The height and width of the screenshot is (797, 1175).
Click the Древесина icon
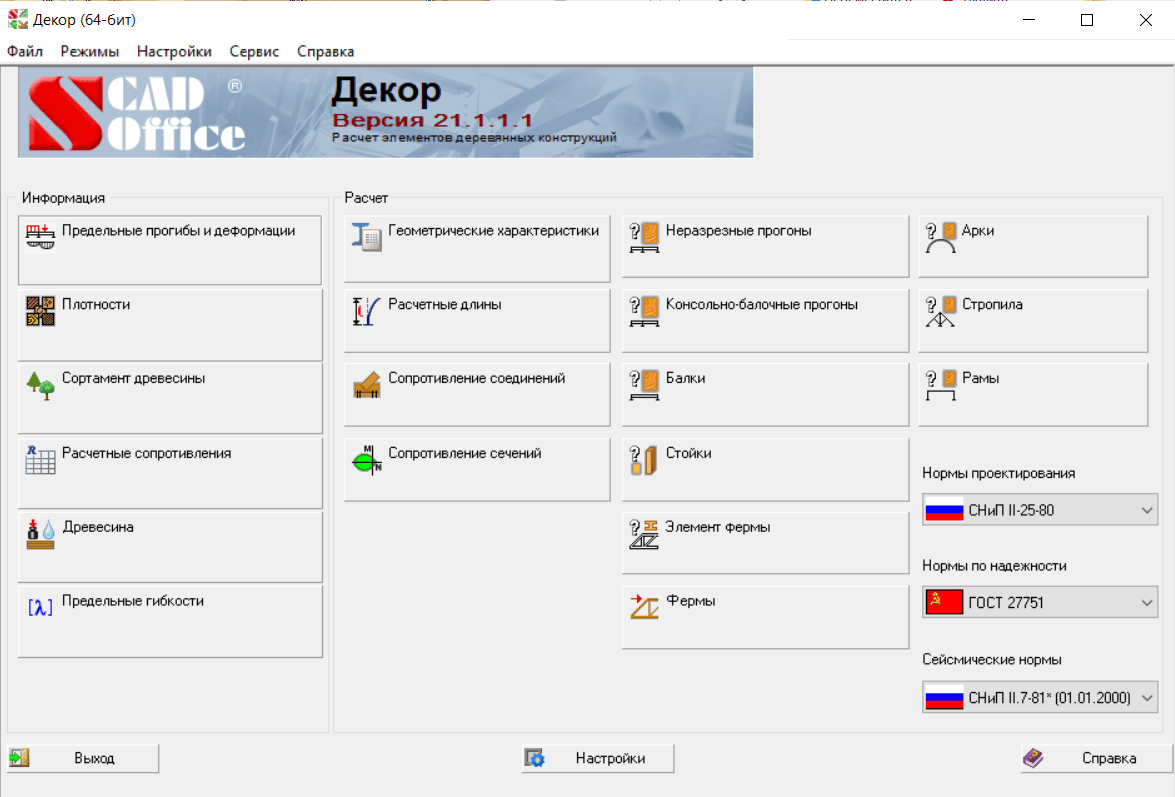tap(40, 534)
